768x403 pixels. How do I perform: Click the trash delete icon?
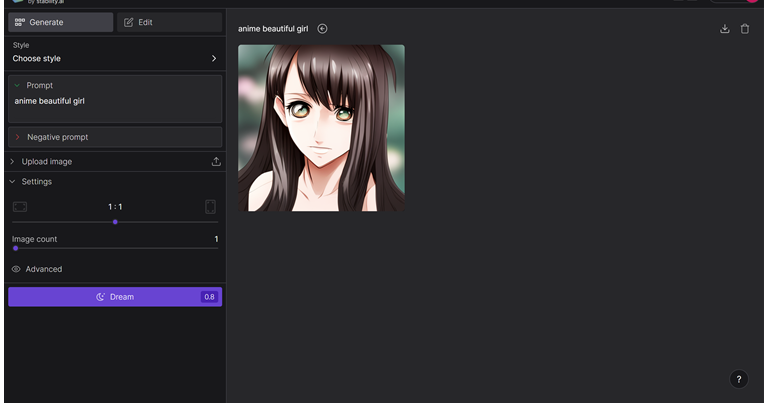[745, 29]
